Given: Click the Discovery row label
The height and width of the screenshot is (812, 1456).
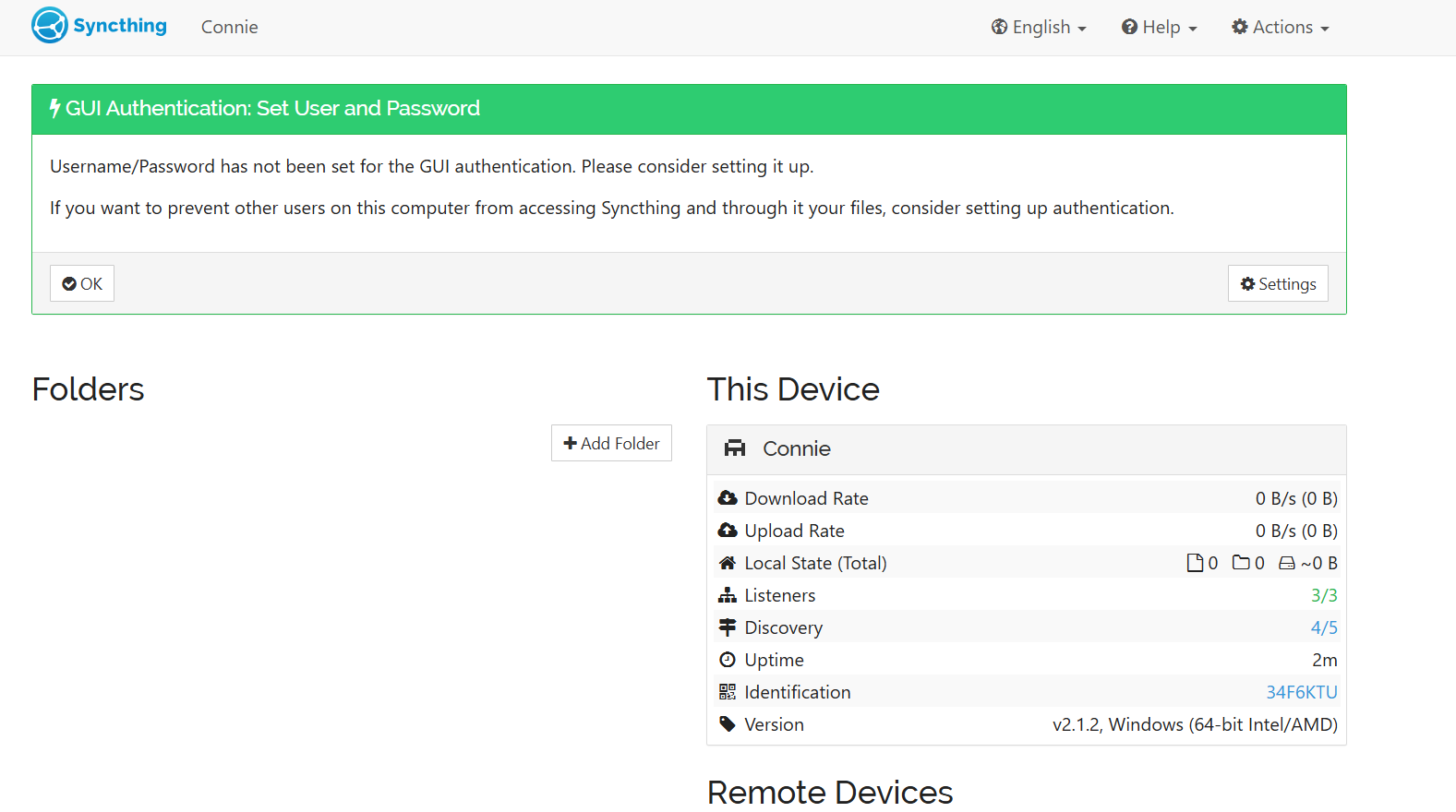Looking at the screenshot, I should [784, 627].
